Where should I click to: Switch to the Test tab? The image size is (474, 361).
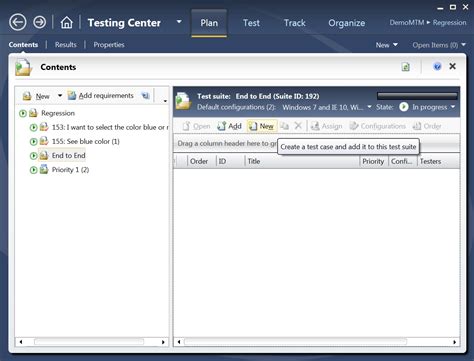coord(251,23)
